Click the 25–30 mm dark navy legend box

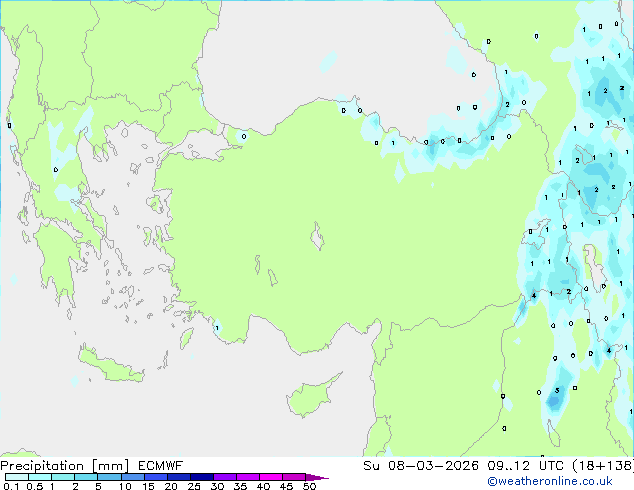click(x=202, y=477)
